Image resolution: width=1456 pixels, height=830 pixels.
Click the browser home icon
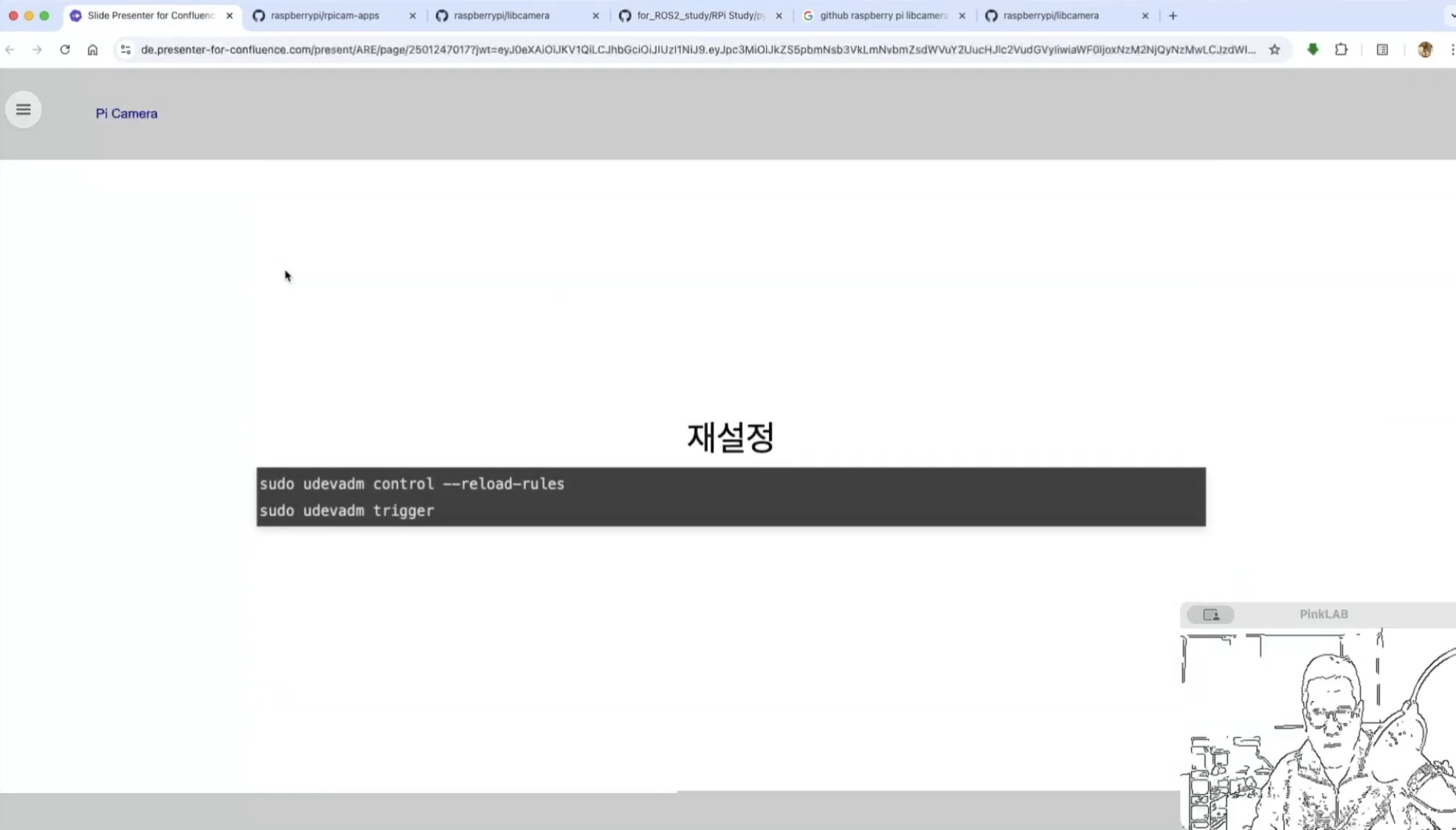tap(92, 49)
